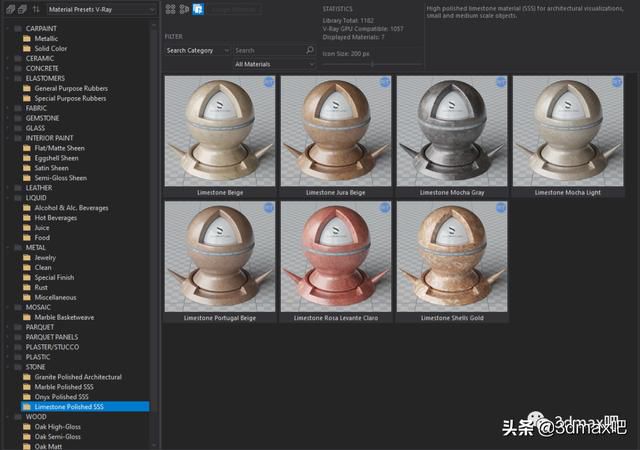Select the CERAMIC category

pos(40,58)
